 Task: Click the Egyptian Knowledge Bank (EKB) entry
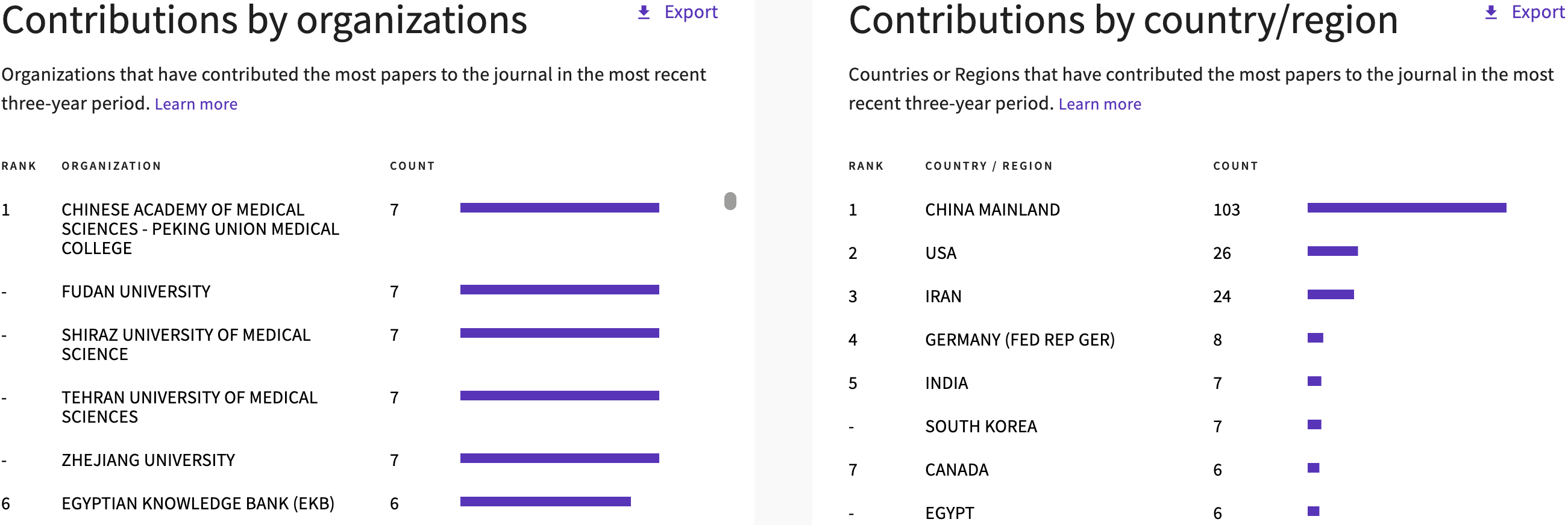(x=198, y=503)
